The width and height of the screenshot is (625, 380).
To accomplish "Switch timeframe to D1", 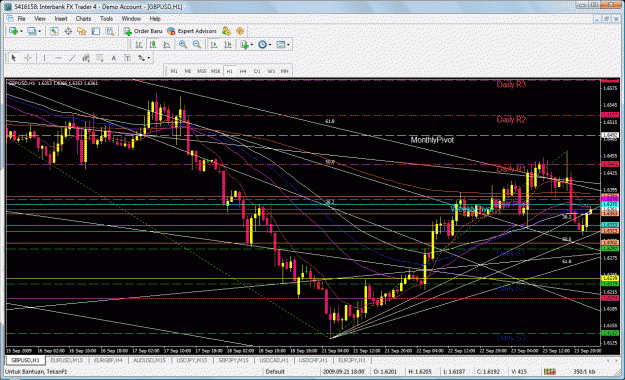I will tap(257, 71).
